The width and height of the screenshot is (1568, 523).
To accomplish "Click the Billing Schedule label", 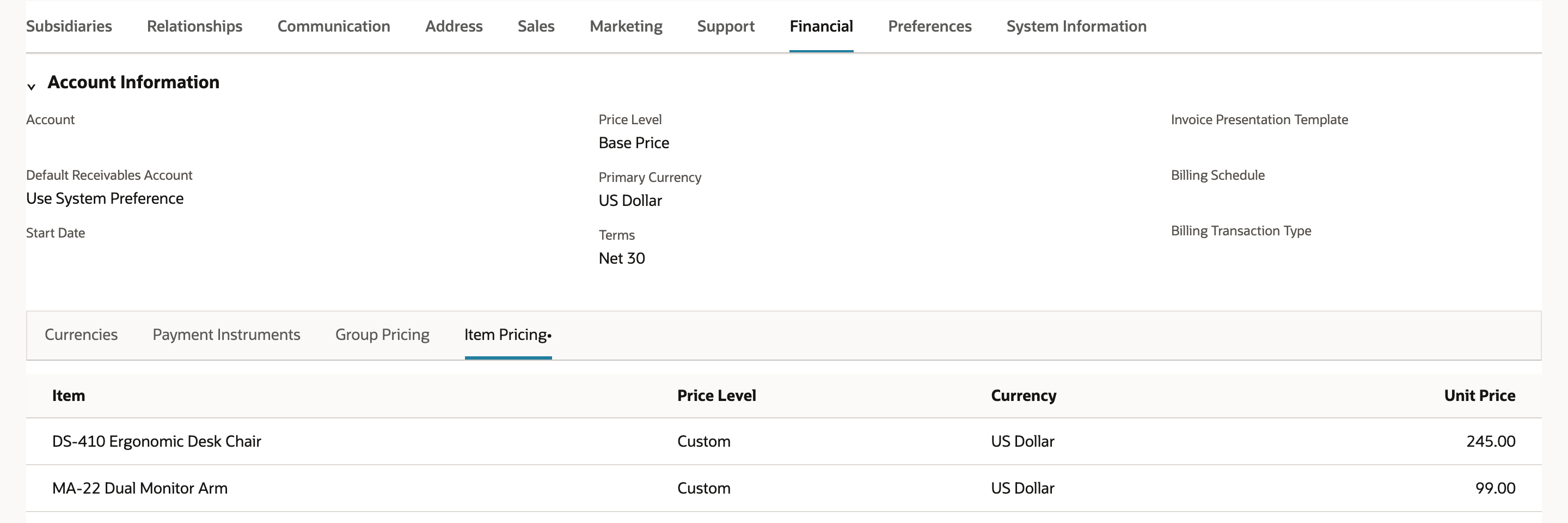I will [x=1217, y=175].
